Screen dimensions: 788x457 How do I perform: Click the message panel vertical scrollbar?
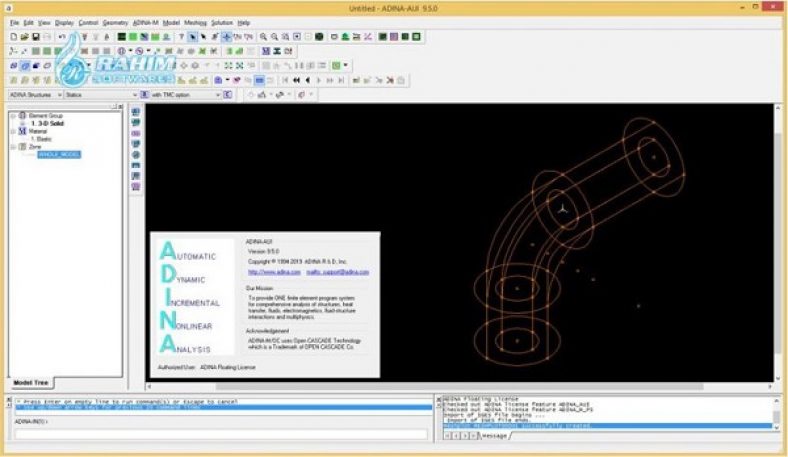click(776, 416)
